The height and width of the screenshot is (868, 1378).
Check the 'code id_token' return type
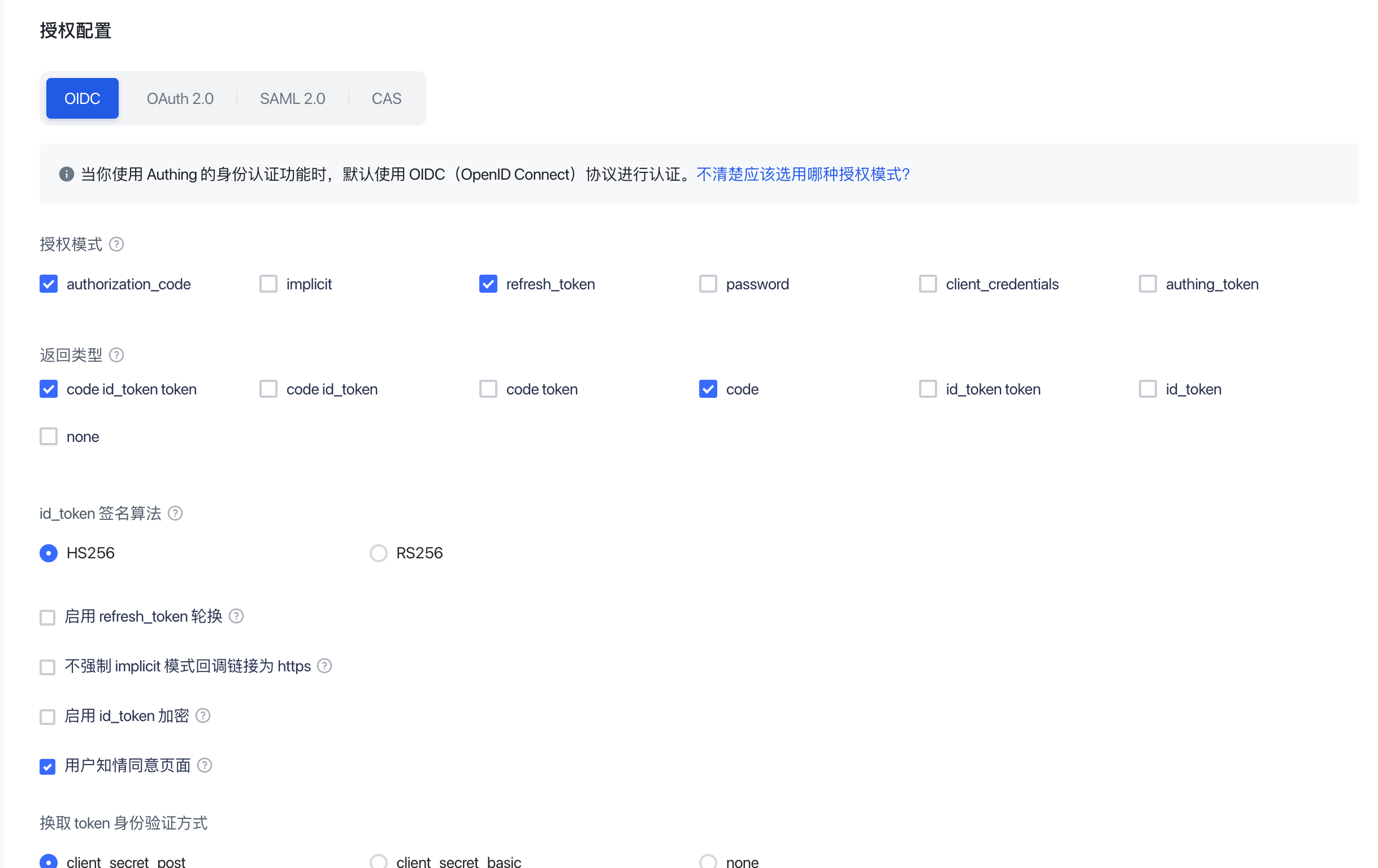[268, 389]
